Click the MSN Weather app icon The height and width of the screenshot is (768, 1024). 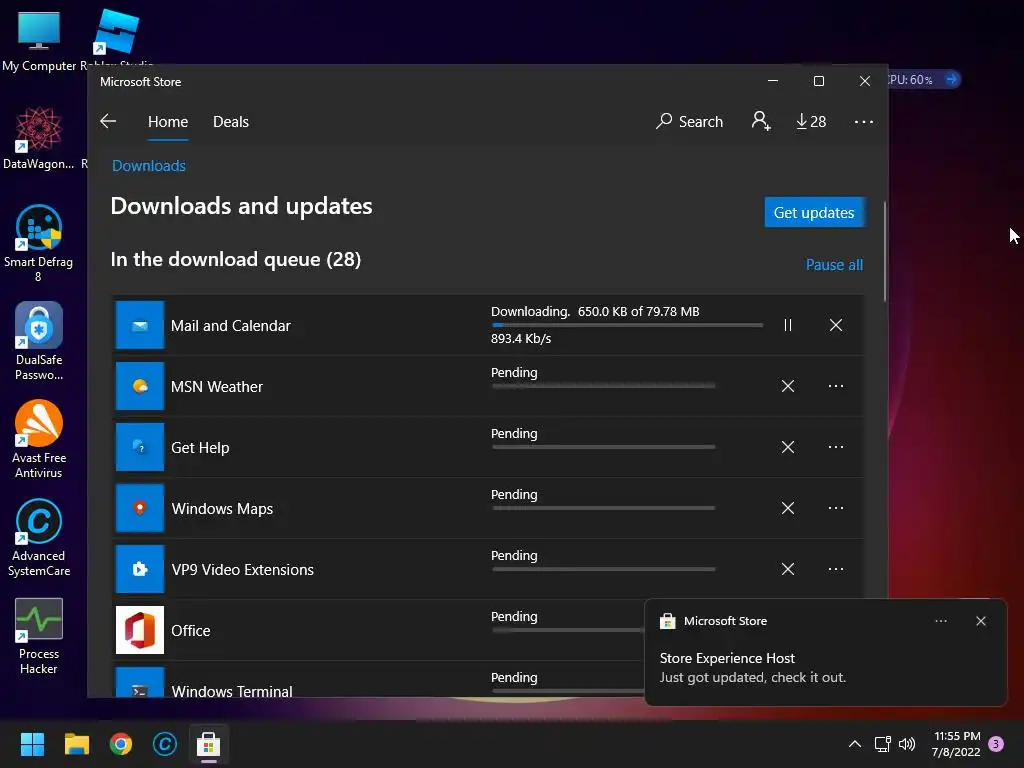pyautogui.click(x=140, y=386)
